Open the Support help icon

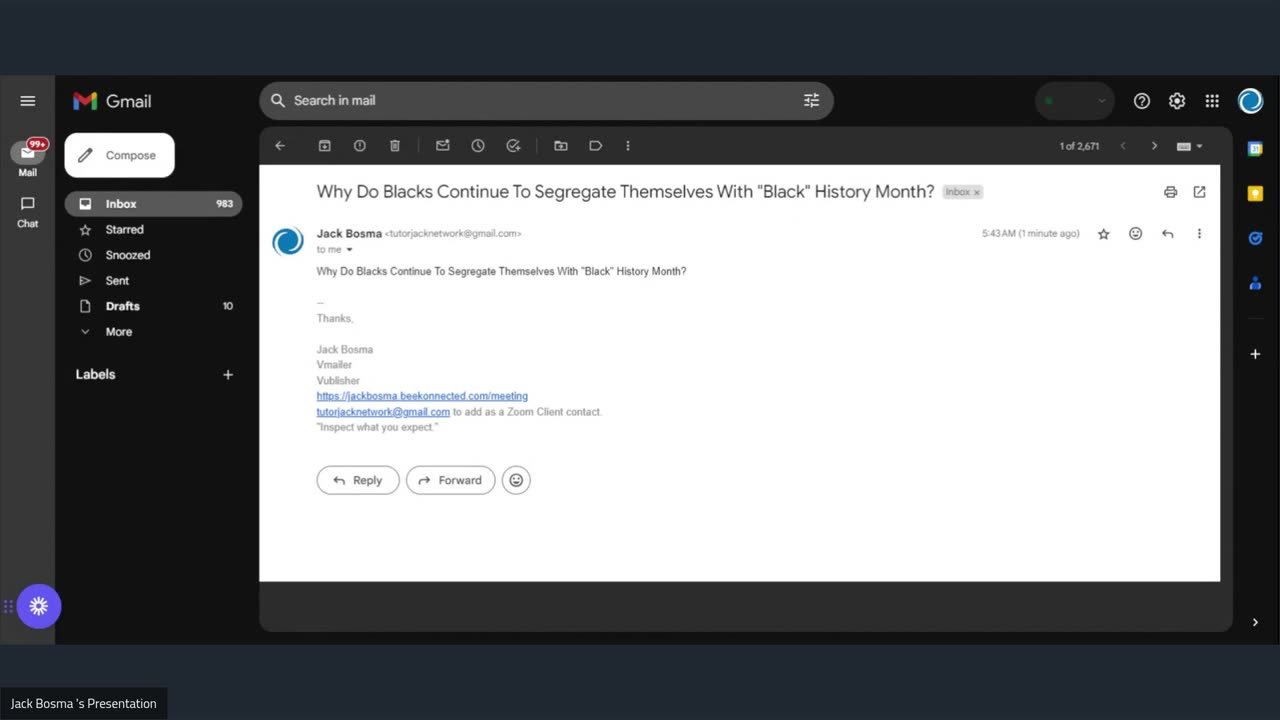1142,101
